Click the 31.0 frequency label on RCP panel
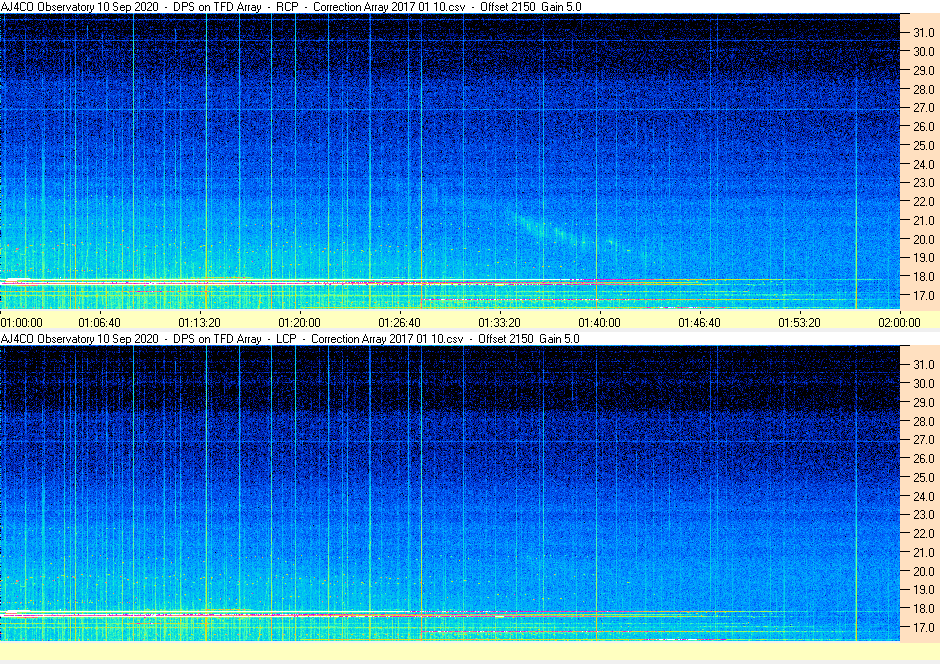 (924, 33)
